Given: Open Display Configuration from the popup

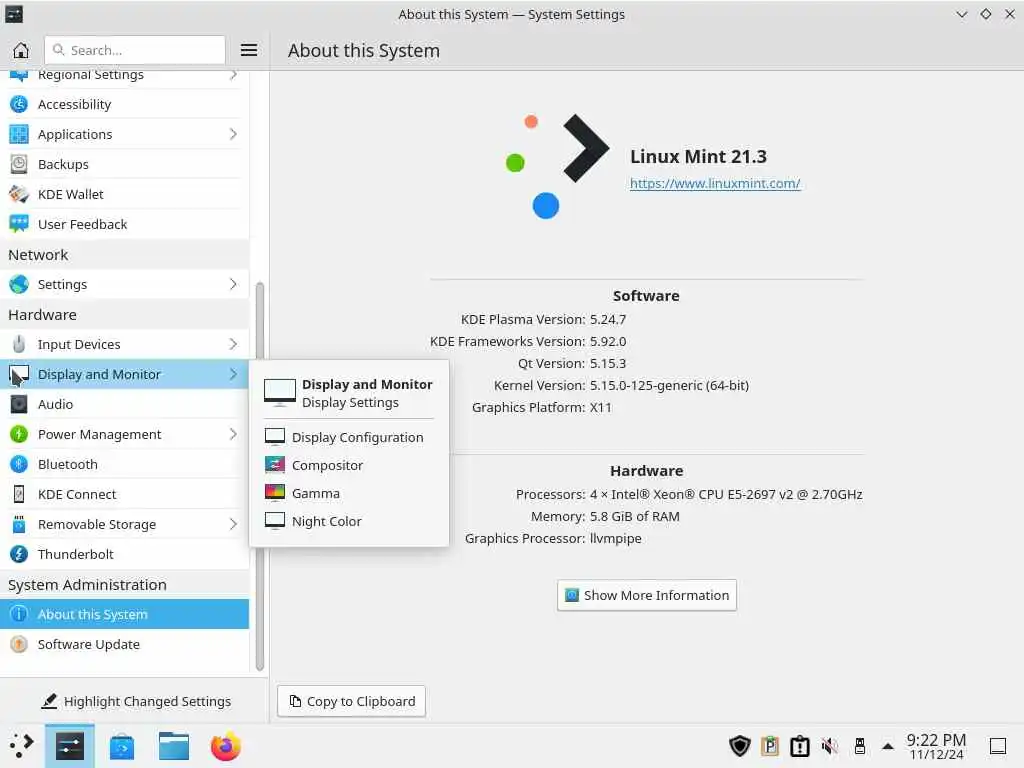Looking at the screenshot, I should (349, 437).
